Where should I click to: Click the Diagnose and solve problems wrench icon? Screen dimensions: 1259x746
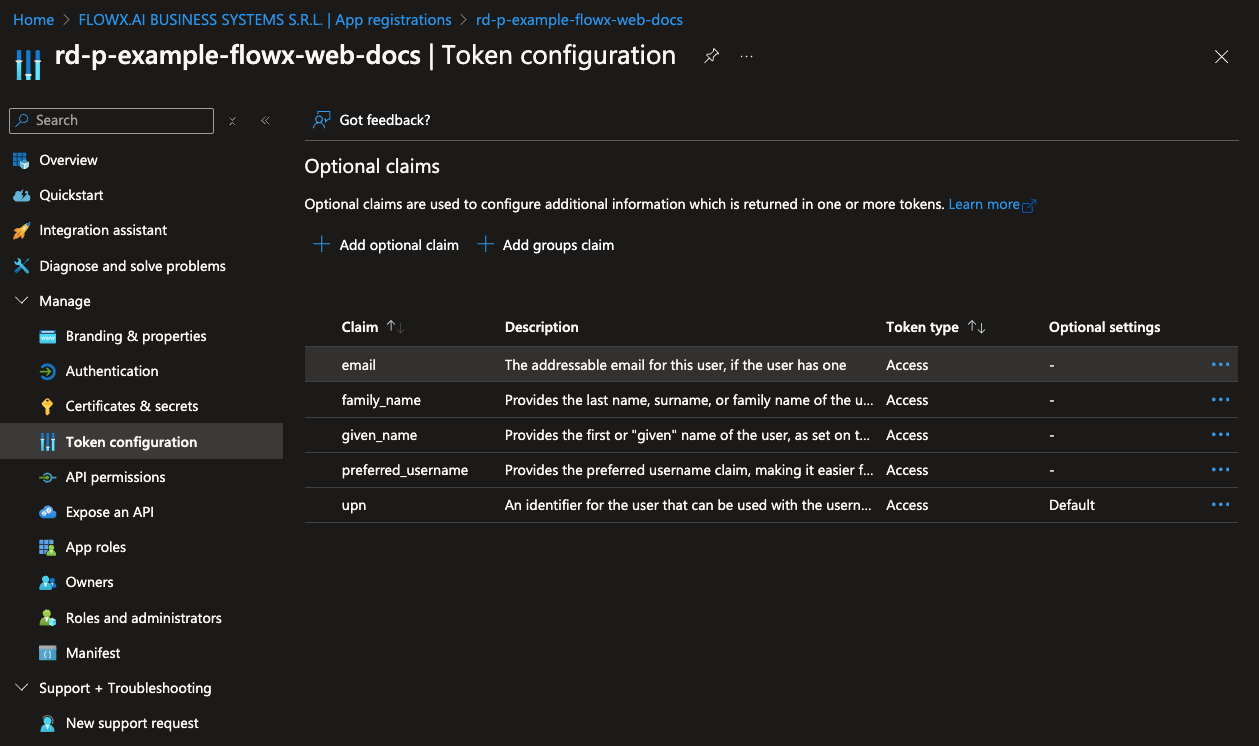pyautogui.click(x=21, y=266)
